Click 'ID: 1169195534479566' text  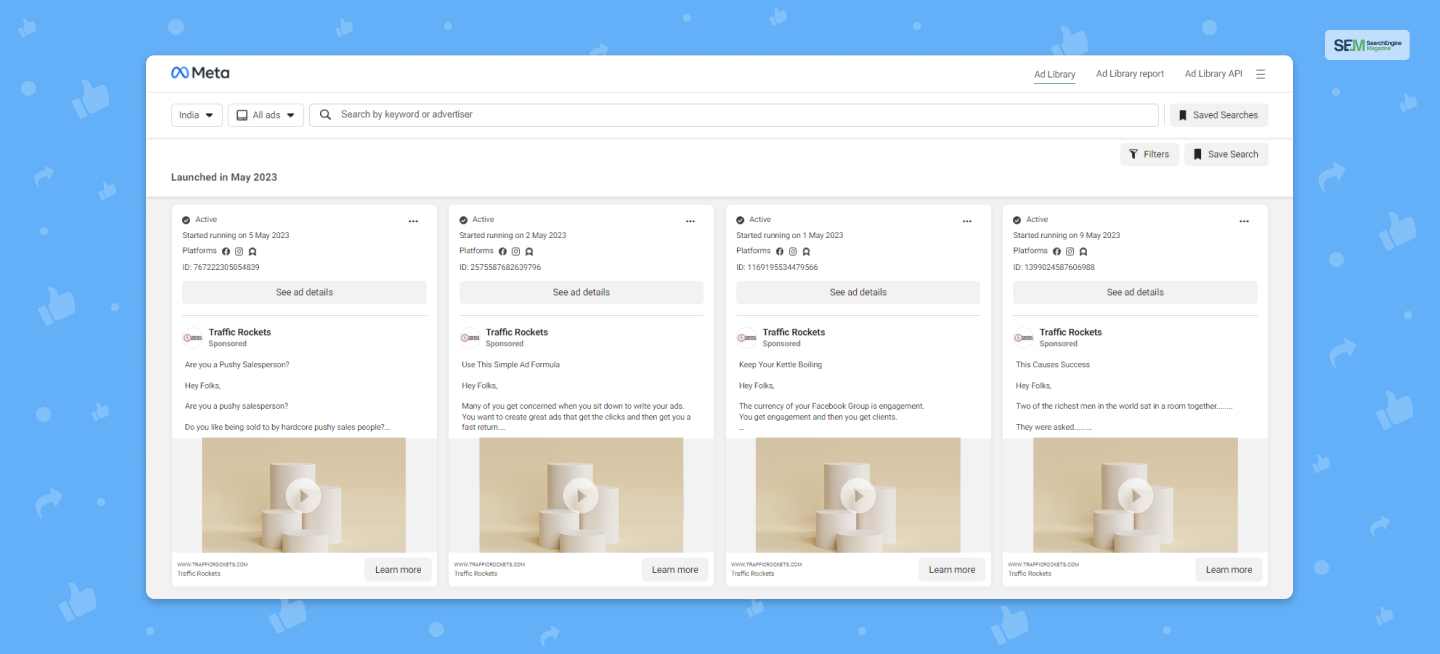click(x=777, y=267)
